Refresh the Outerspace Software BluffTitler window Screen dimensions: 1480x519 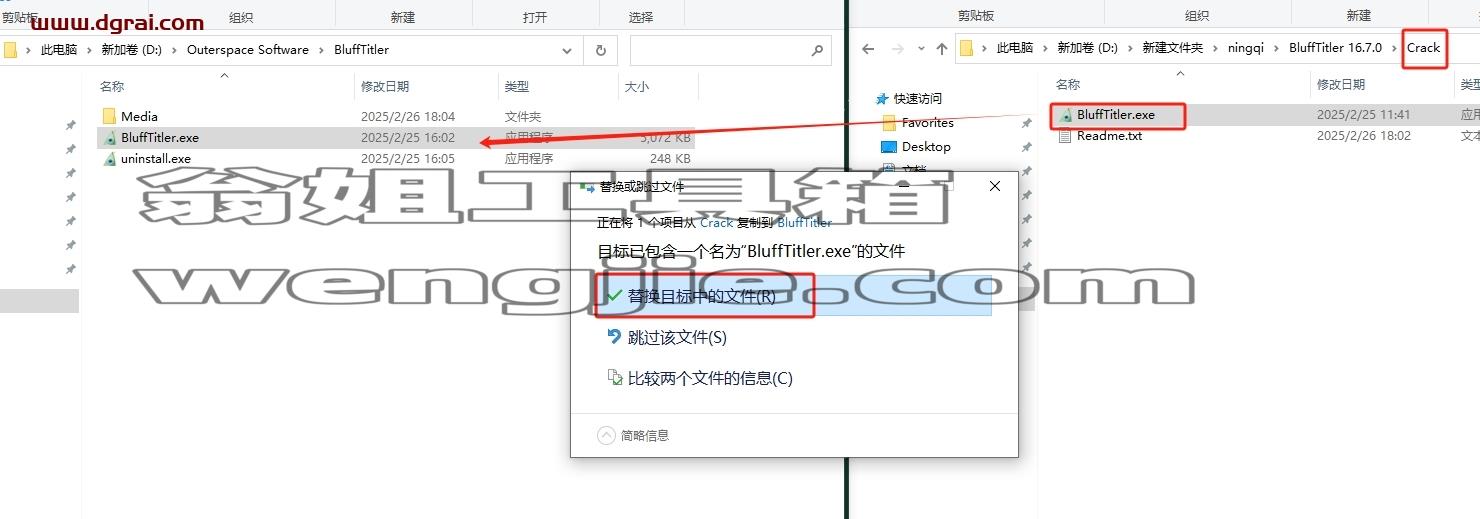click(600, 49)
